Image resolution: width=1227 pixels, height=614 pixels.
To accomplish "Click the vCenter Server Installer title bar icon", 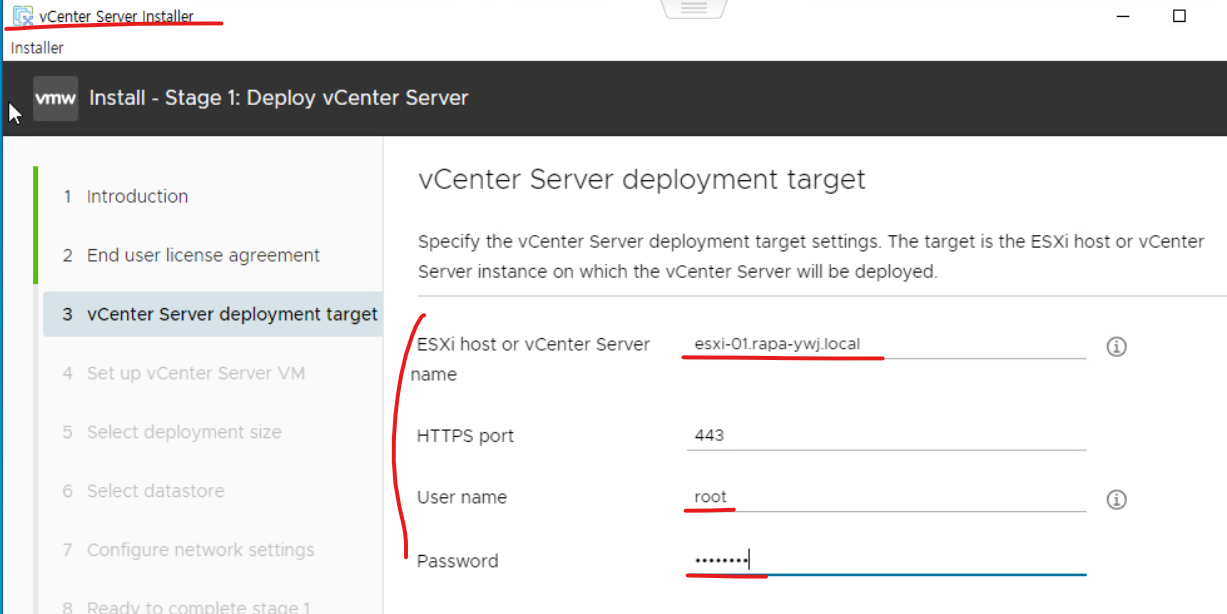I will tap(22, 16).
